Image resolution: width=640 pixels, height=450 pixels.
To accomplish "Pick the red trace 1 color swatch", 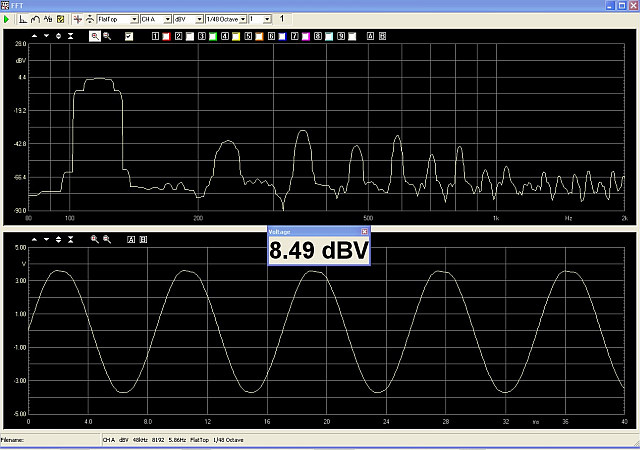I will pyautogui.click(x=167, y=36).
